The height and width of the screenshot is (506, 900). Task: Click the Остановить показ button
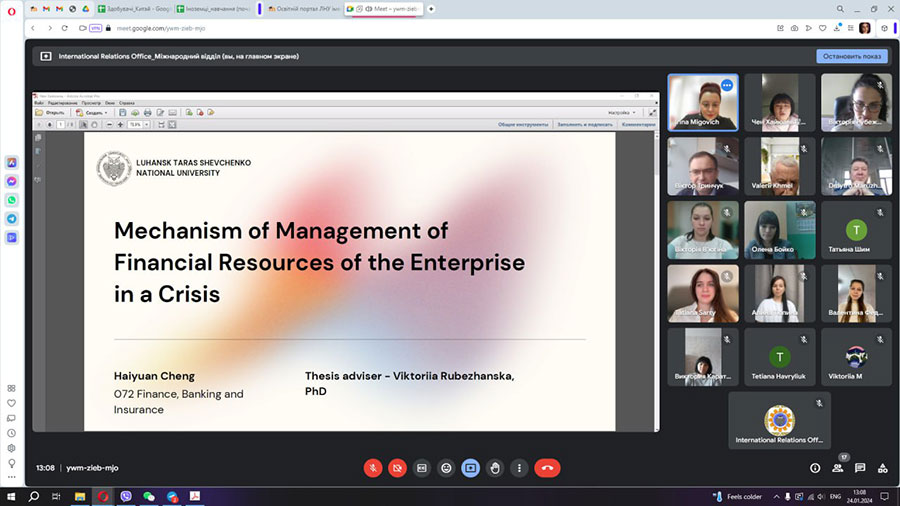851,56
